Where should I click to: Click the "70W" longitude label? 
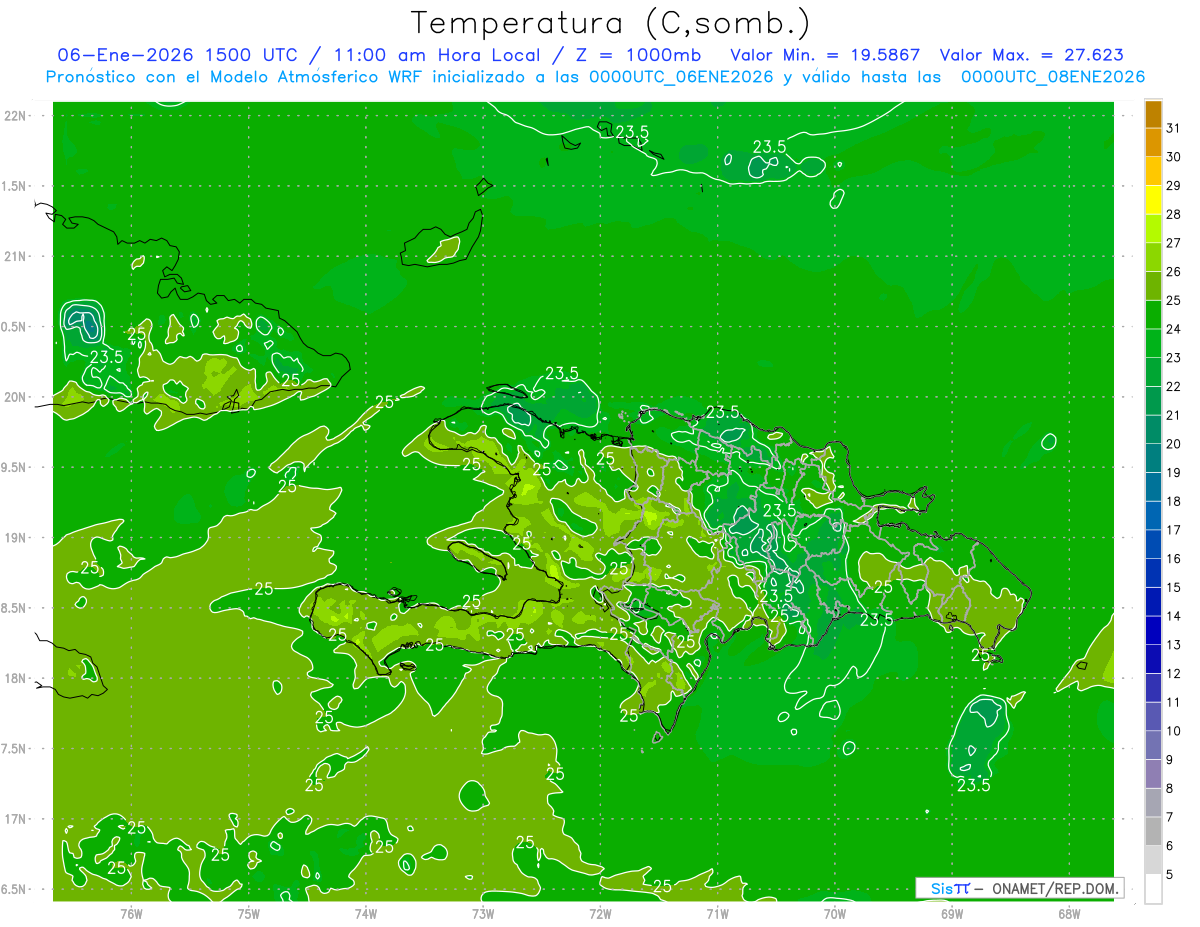pyautogui.click(x=835, y=913)
